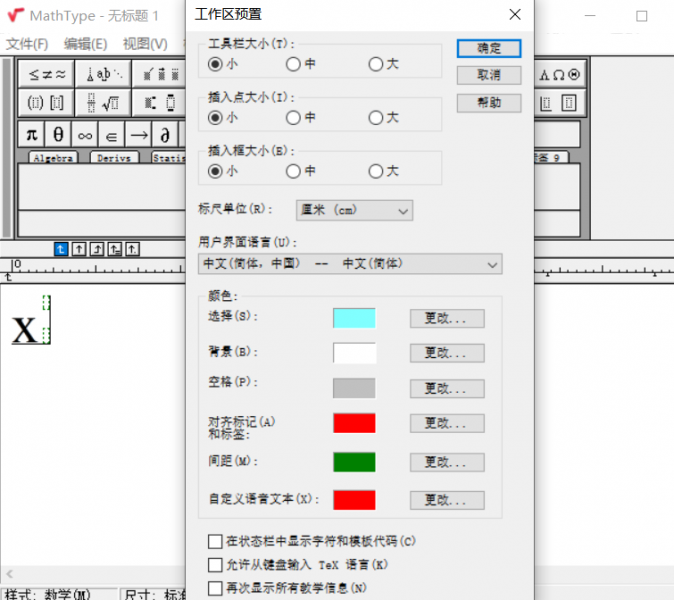The width and height of the screenshot is (674, 600).
Task: Open the 视图(V) menu
Action: [145, 43]
